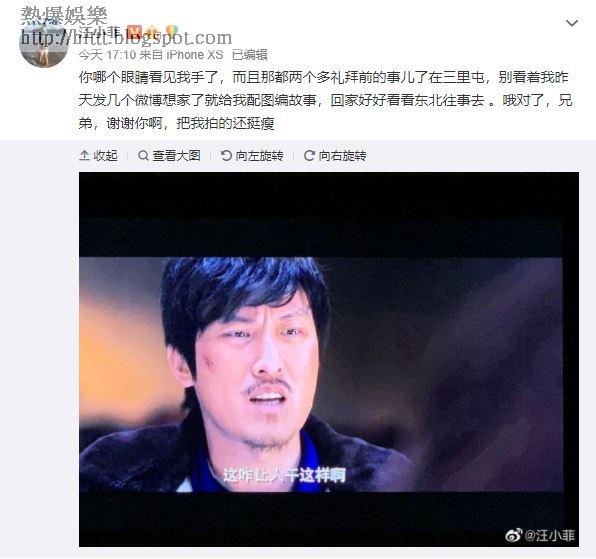
Task: Open the 今天 17:10 timestamp link
Action: click(x=107, y=55)
